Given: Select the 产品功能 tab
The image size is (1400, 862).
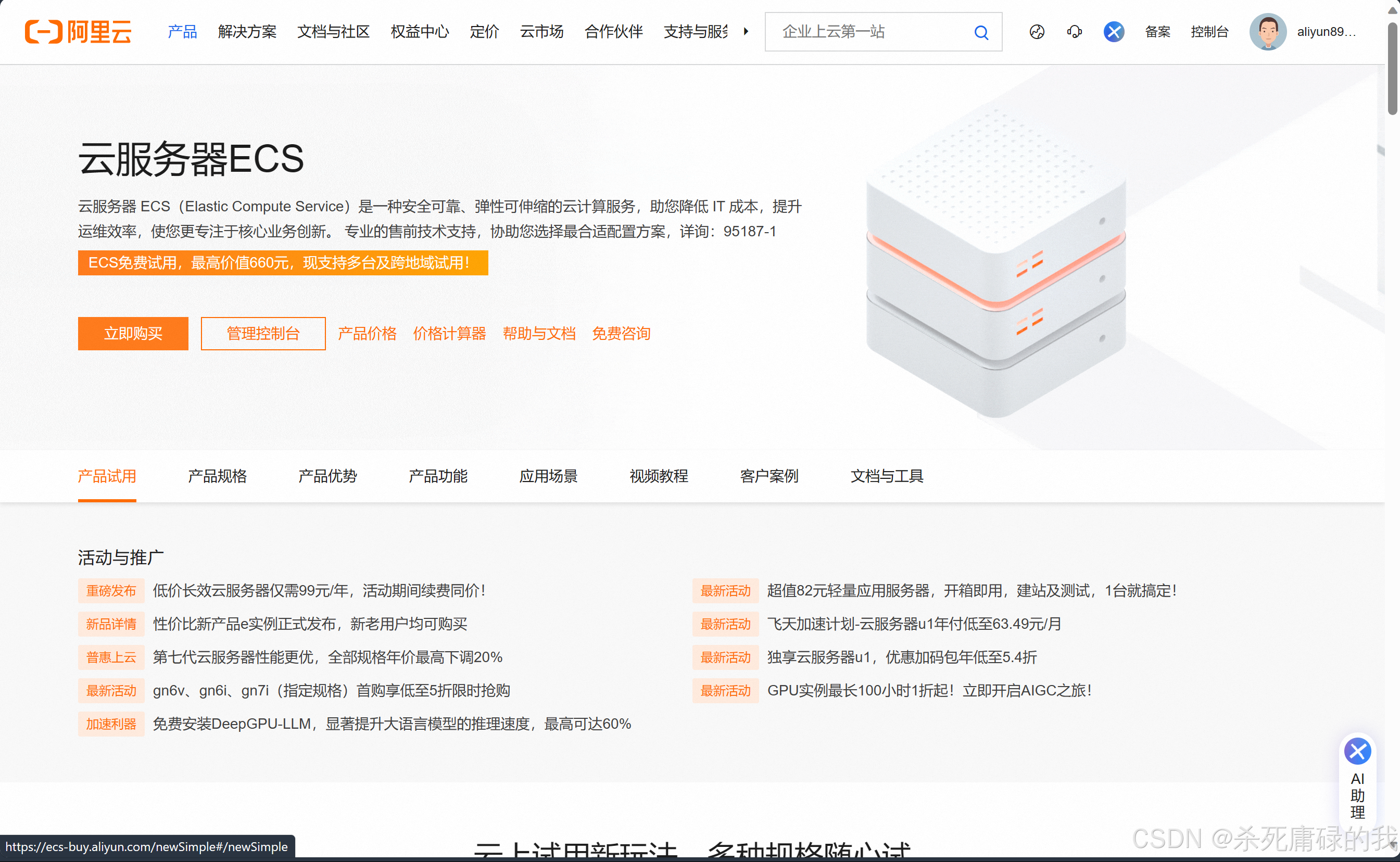Looking at the screenshot, I should click(437, 476).
